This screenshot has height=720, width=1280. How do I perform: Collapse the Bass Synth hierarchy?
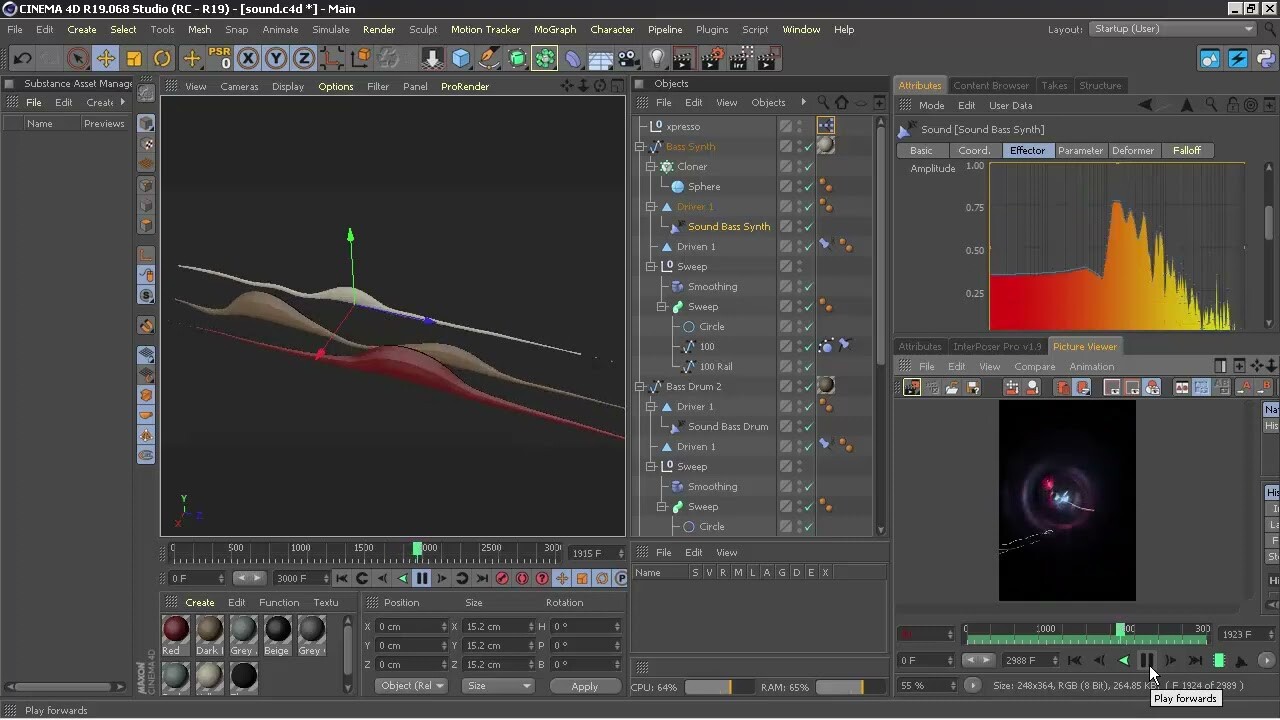tap(640, 147)
